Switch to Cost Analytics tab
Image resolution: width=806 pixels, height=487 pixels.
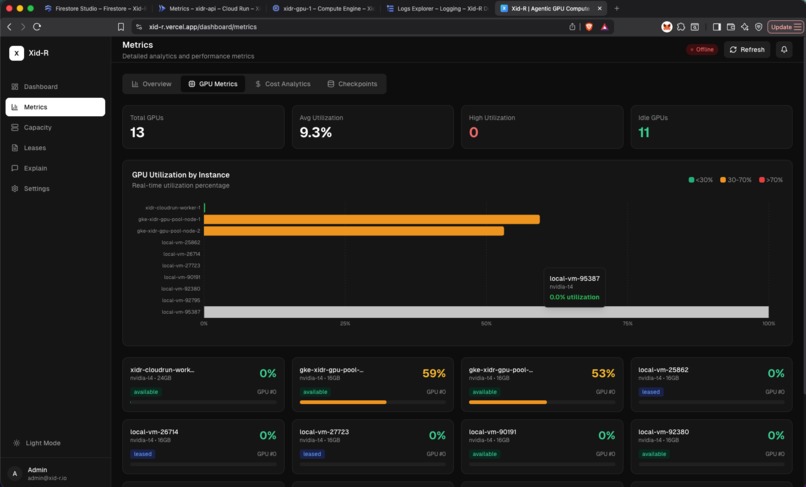[283, 84]
